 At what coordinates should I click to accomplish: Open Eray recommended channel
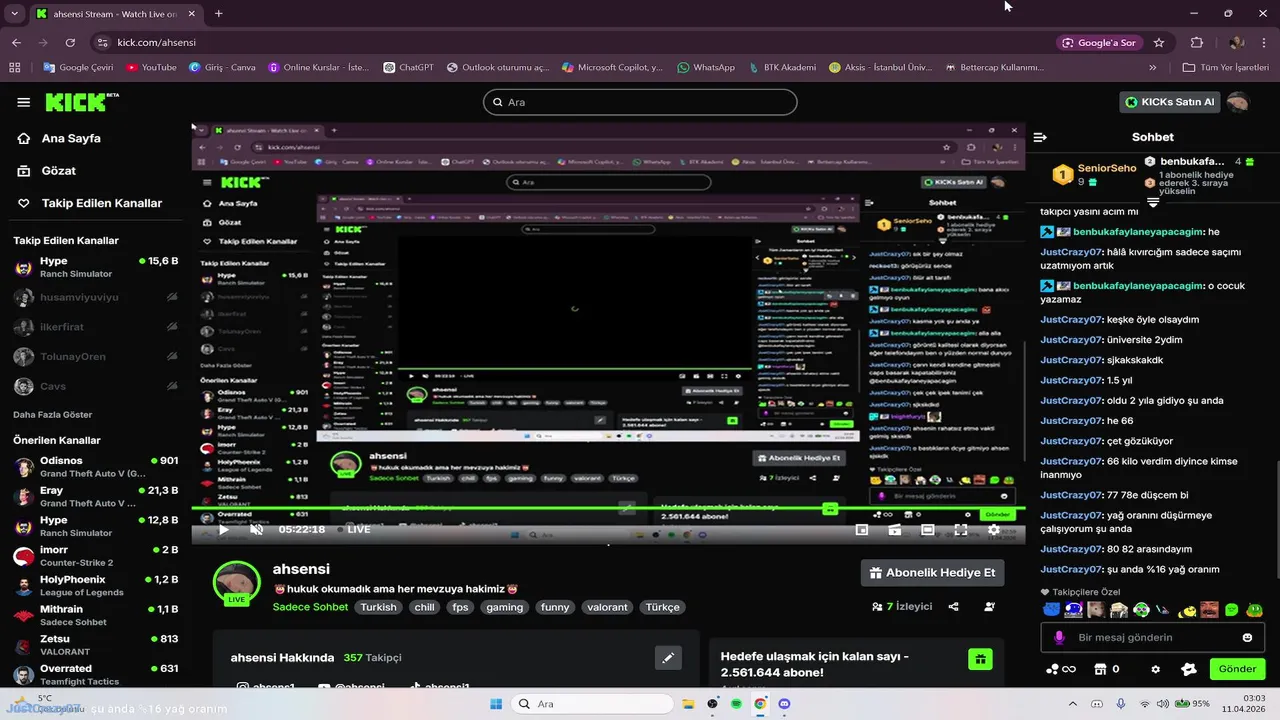click(x=95, y=497)
